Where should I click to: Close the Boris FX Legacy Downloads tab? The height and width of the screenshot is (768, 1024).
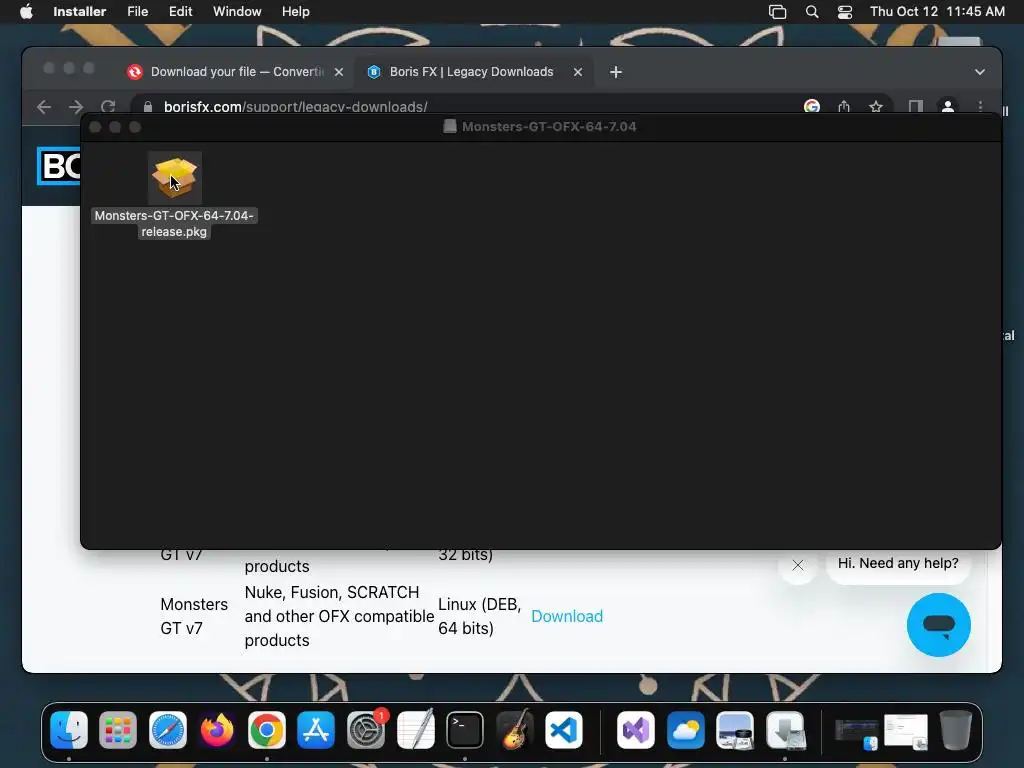coord(578,72)
